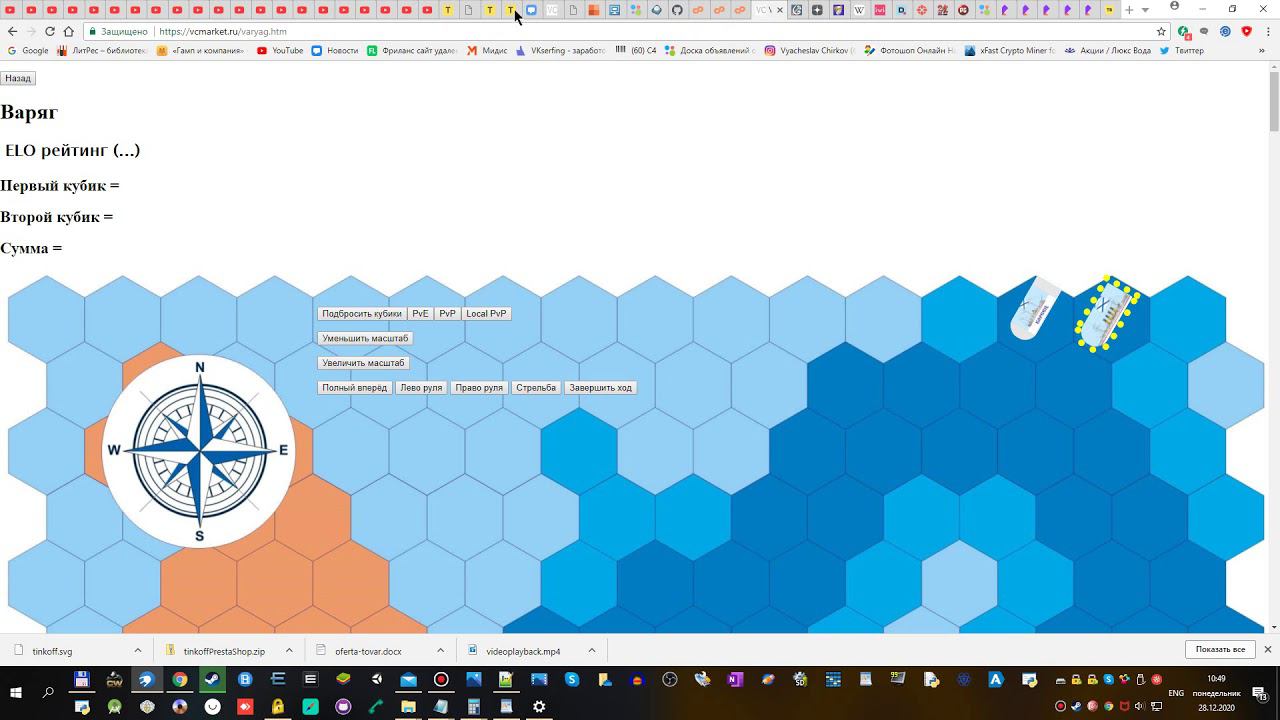Click Право руля button
The width and height of the screenshot is (1280, 720).
pyautogui.click(x=479, y=388)
